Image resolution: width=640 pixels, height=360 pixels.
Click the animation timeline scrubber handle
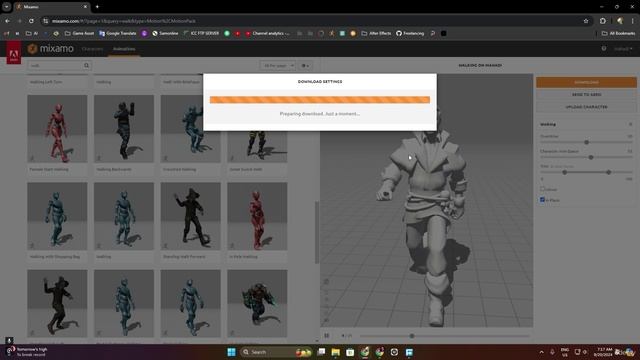pyautogui.click(x=412, y=336)
